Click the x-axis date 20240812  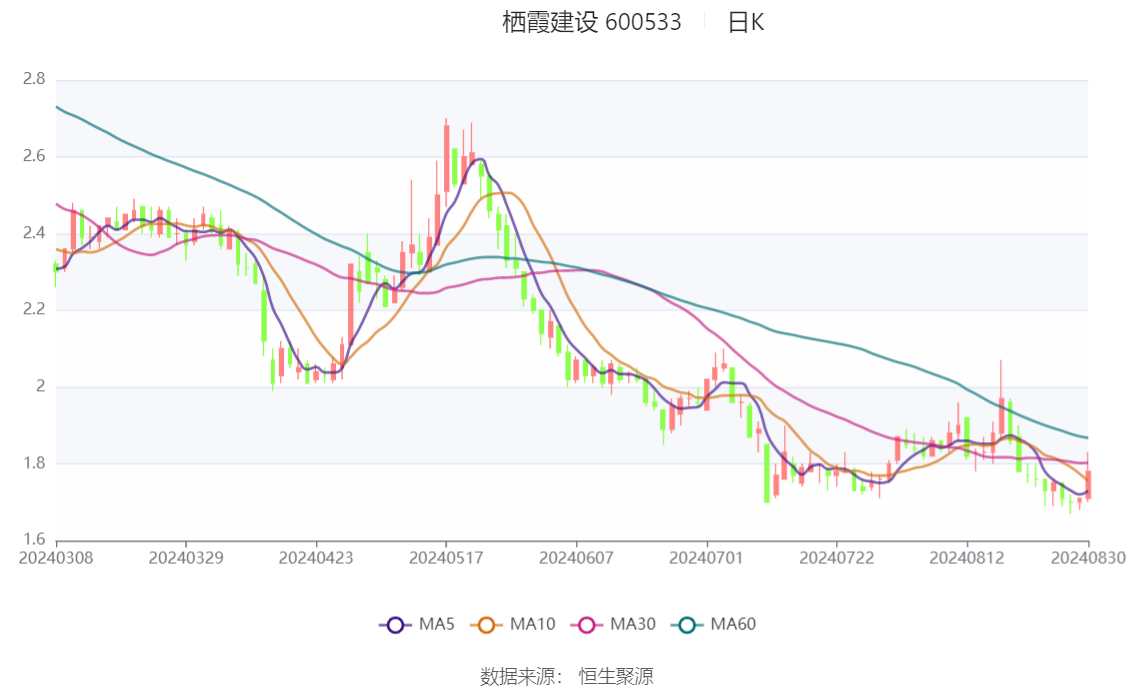[x=967, y=558]
